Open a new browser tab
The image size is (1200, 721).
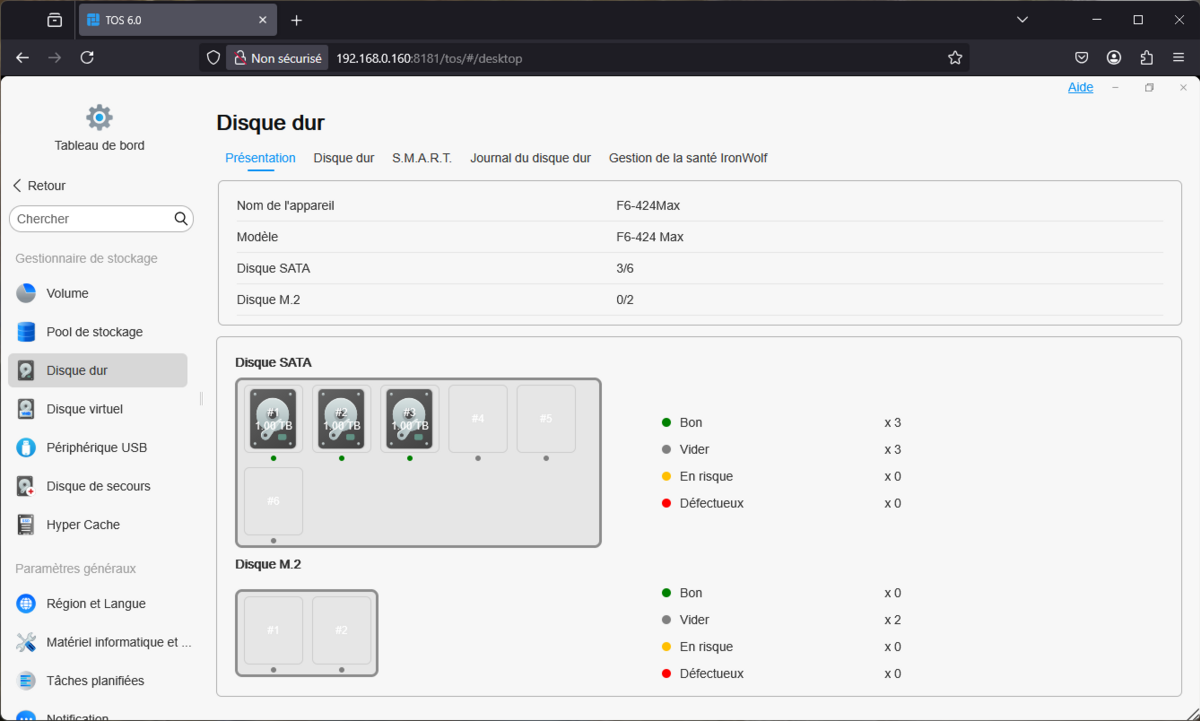296,20
